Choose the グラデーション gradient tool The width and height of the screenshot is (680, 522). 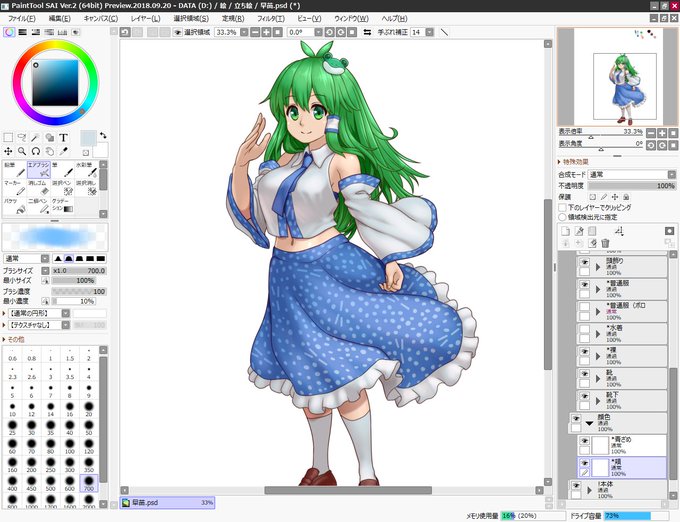[x=62, y=206]
